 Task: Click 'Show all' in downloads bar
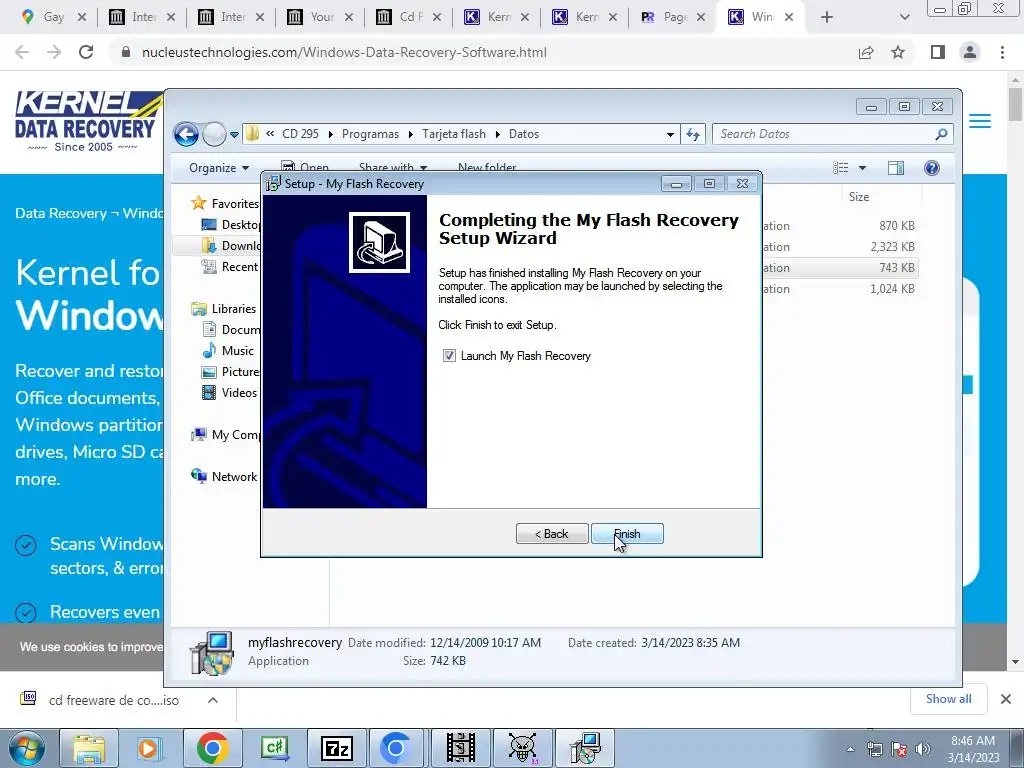click(948, 699)
